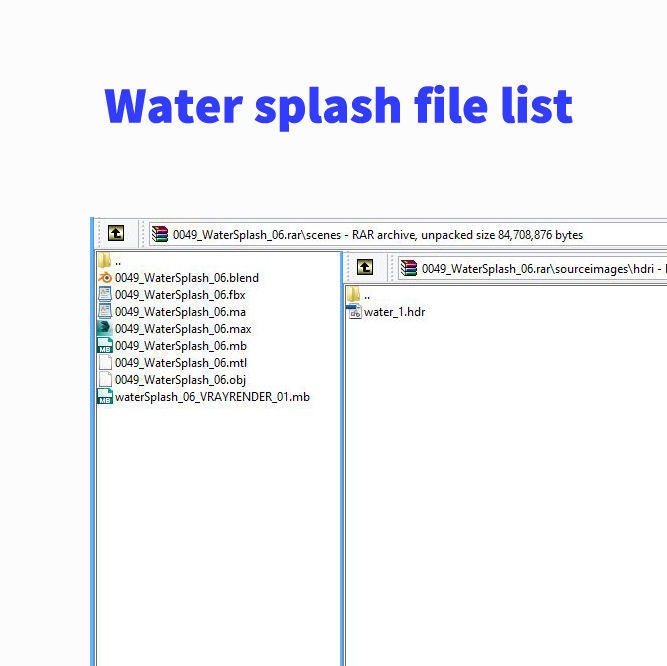The height and width of the screenshot is (666, 667).
Task: Click the WinRAR archive icon in hdri path bar
Action: click(409, 268)
